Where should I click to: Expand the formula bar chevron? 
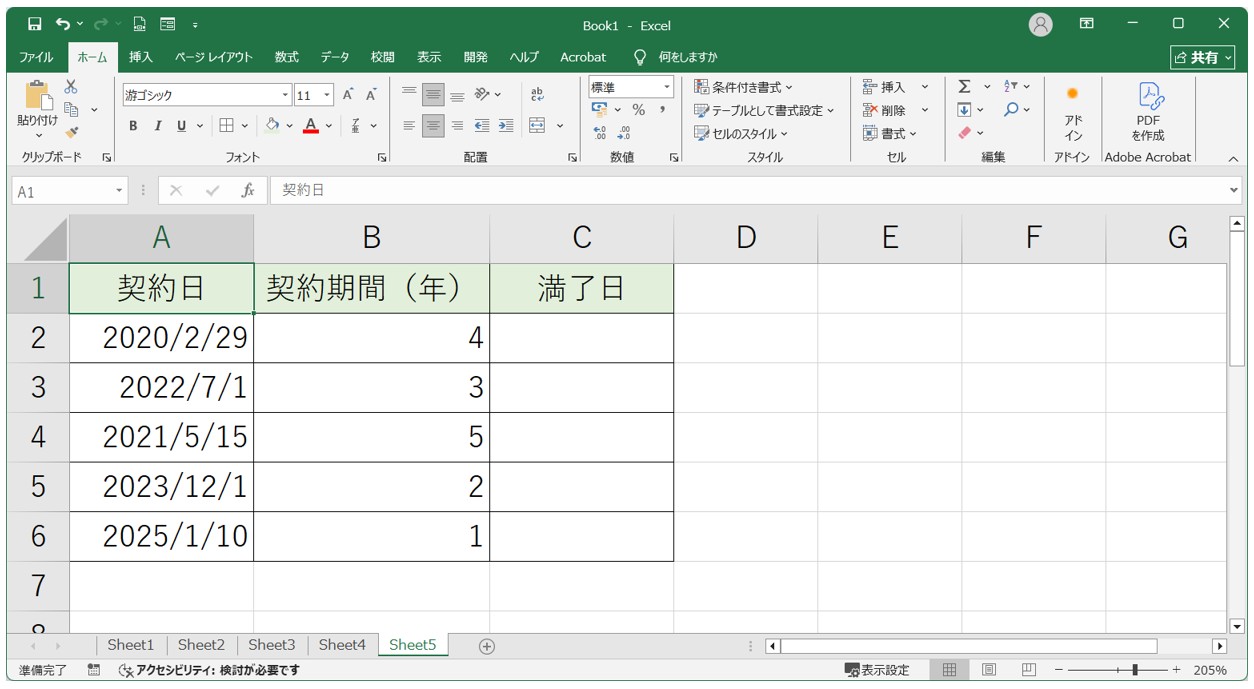[x=1233, y=190]
